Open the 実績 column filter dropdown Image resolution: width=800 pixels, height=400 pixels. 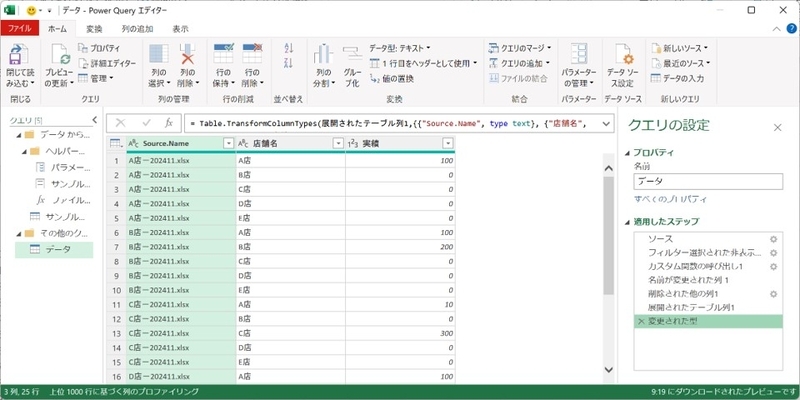pyautogui.click(x=448, y=144)
